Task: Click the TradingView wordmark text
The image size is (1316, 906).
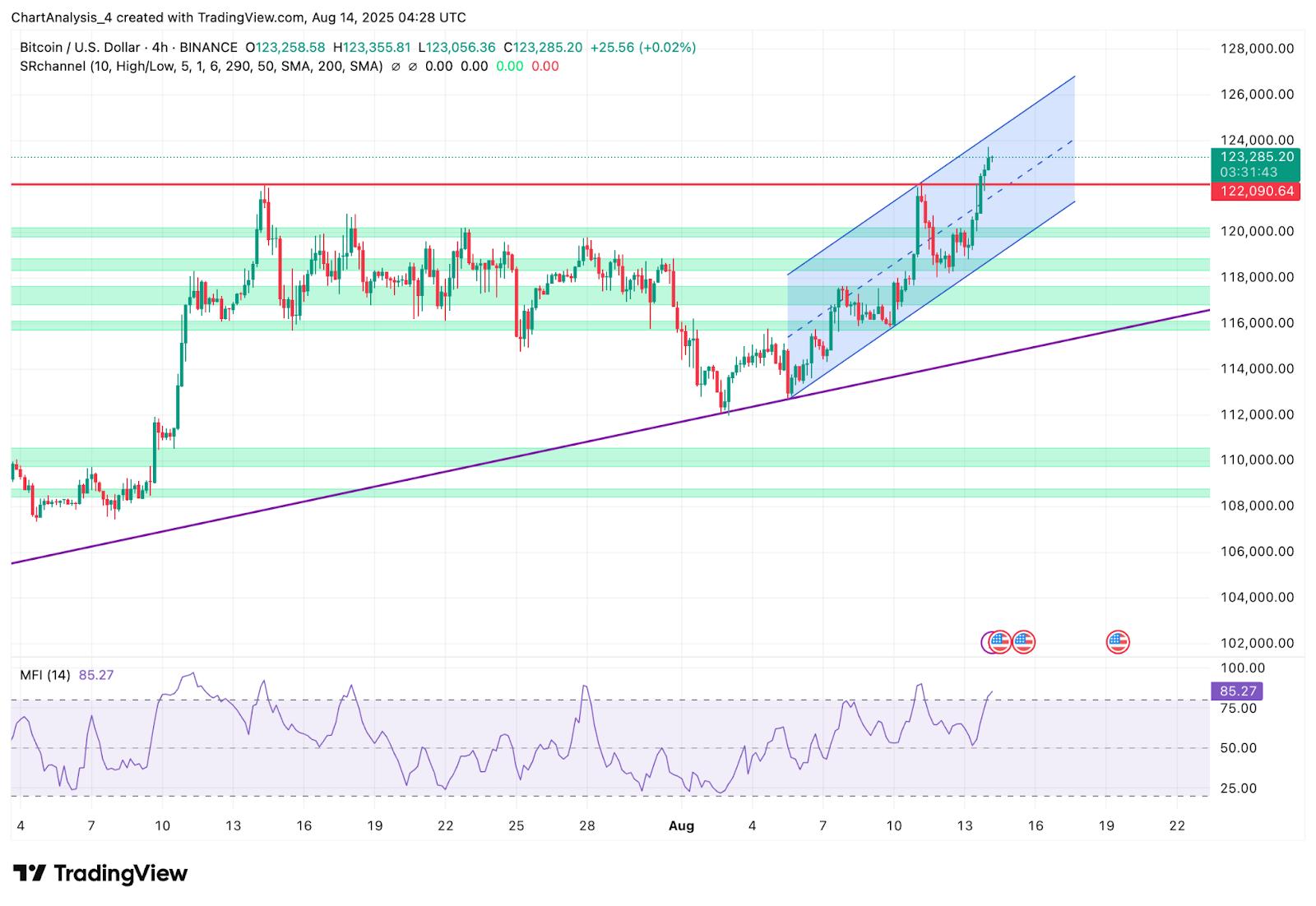Action: coord(120,873)
